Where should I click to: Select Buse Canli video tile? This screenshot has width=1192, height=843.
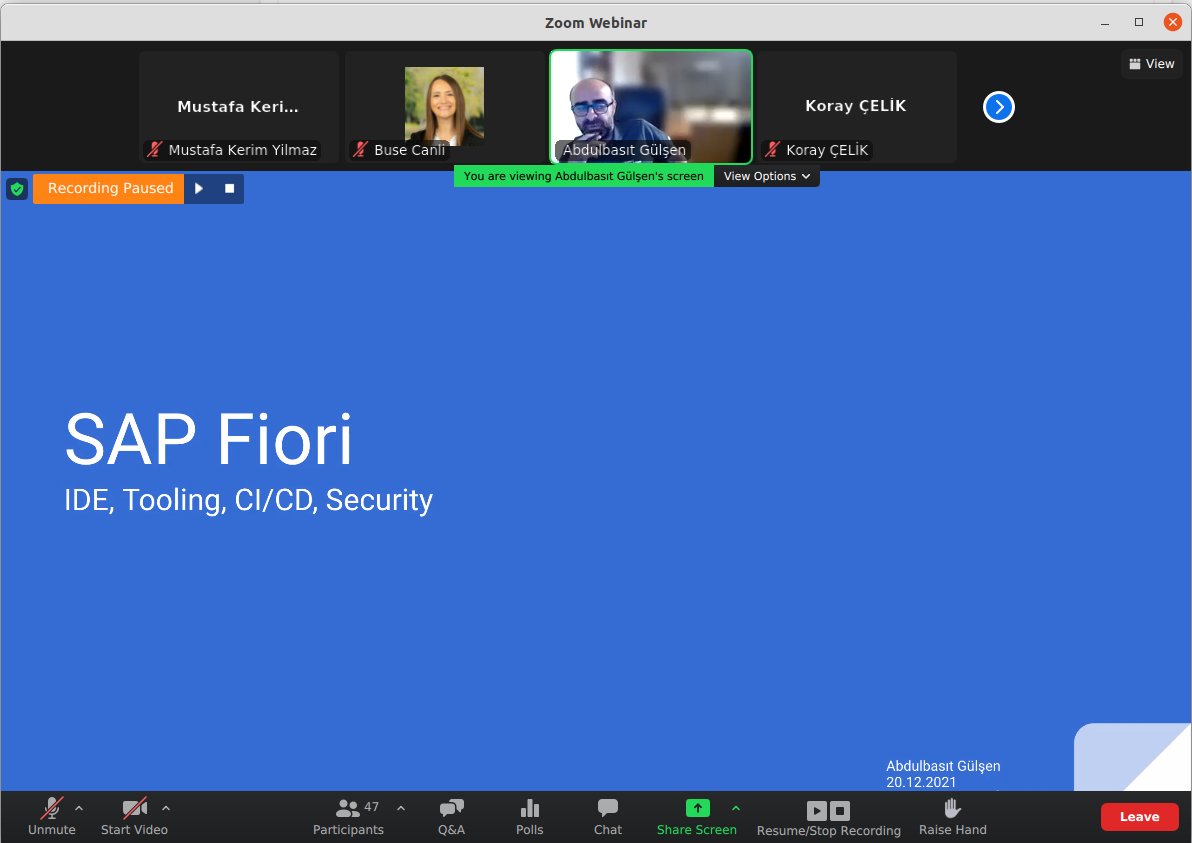(x=445, y=107)
